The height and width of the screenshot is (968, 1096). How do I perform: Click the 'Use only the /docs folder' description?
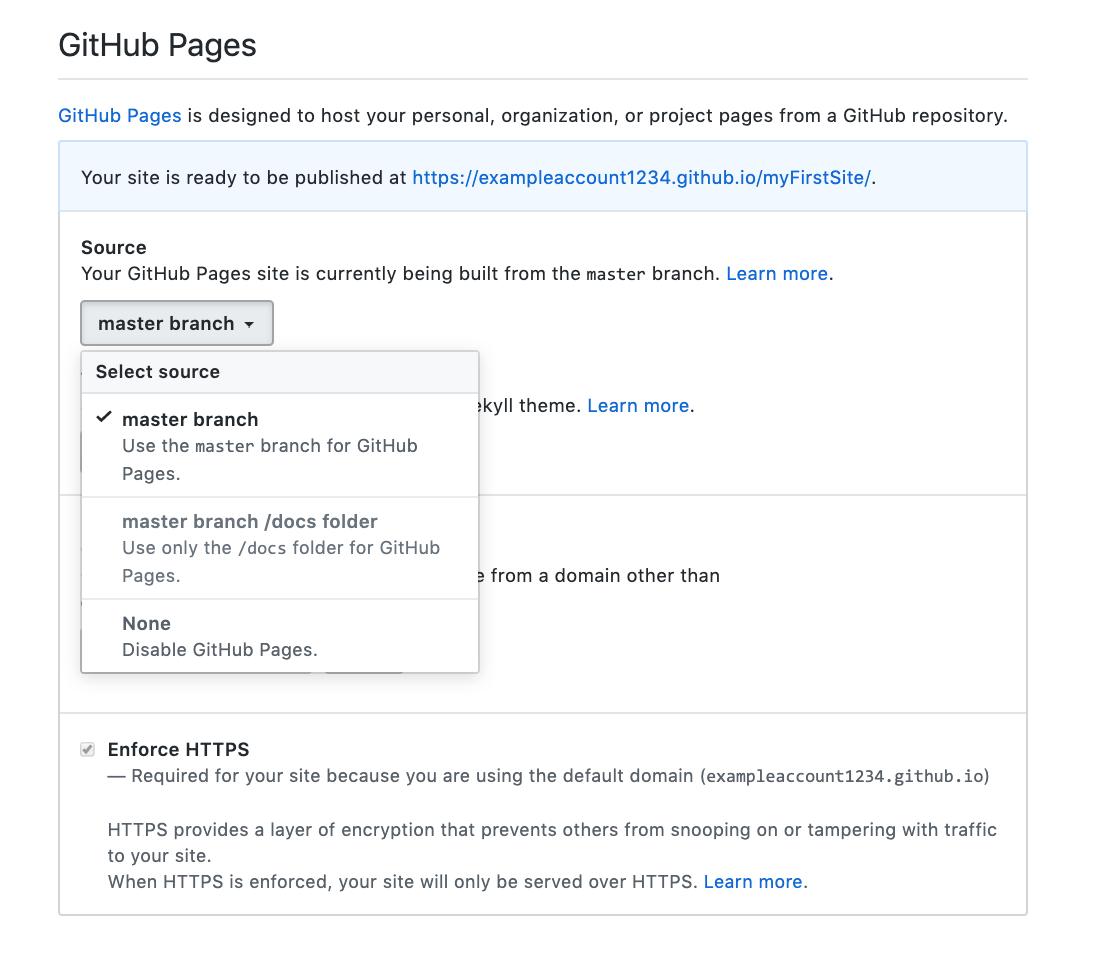281,561
